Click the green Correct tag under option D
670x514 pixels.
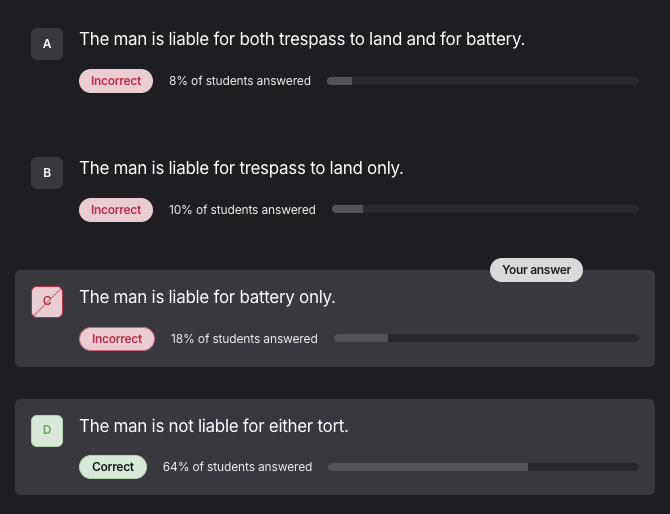113,467
